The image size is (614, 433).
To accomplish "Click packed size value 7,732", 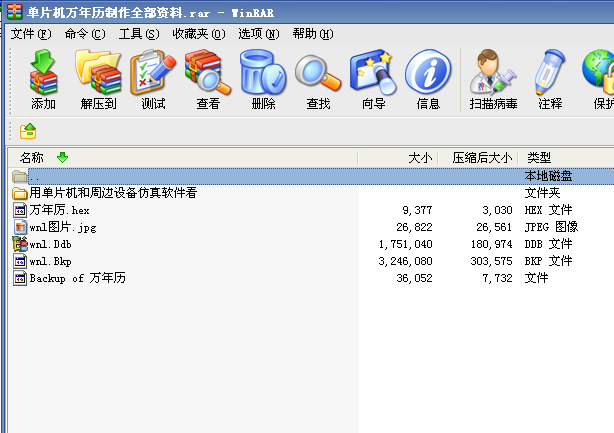I will (497, 278).
